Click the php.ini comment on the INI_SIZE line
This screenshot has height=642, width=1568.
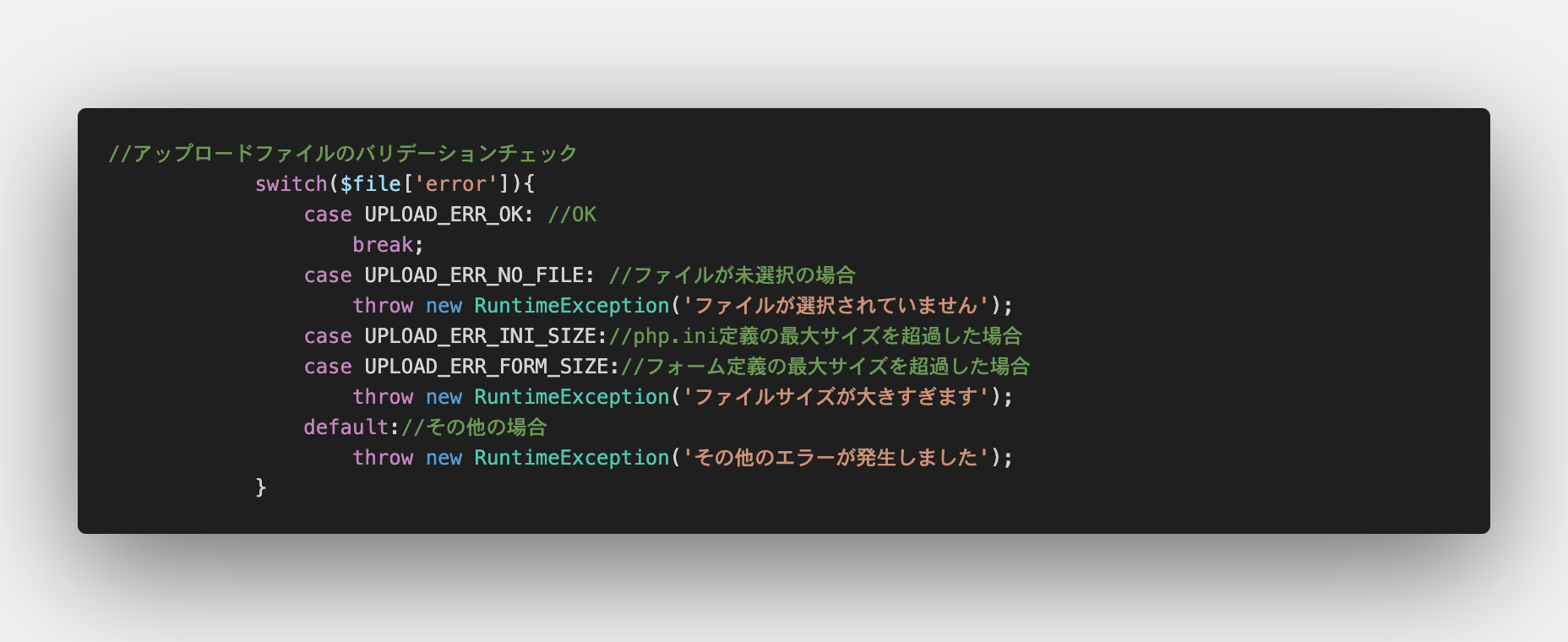click(x=815, y=336)
